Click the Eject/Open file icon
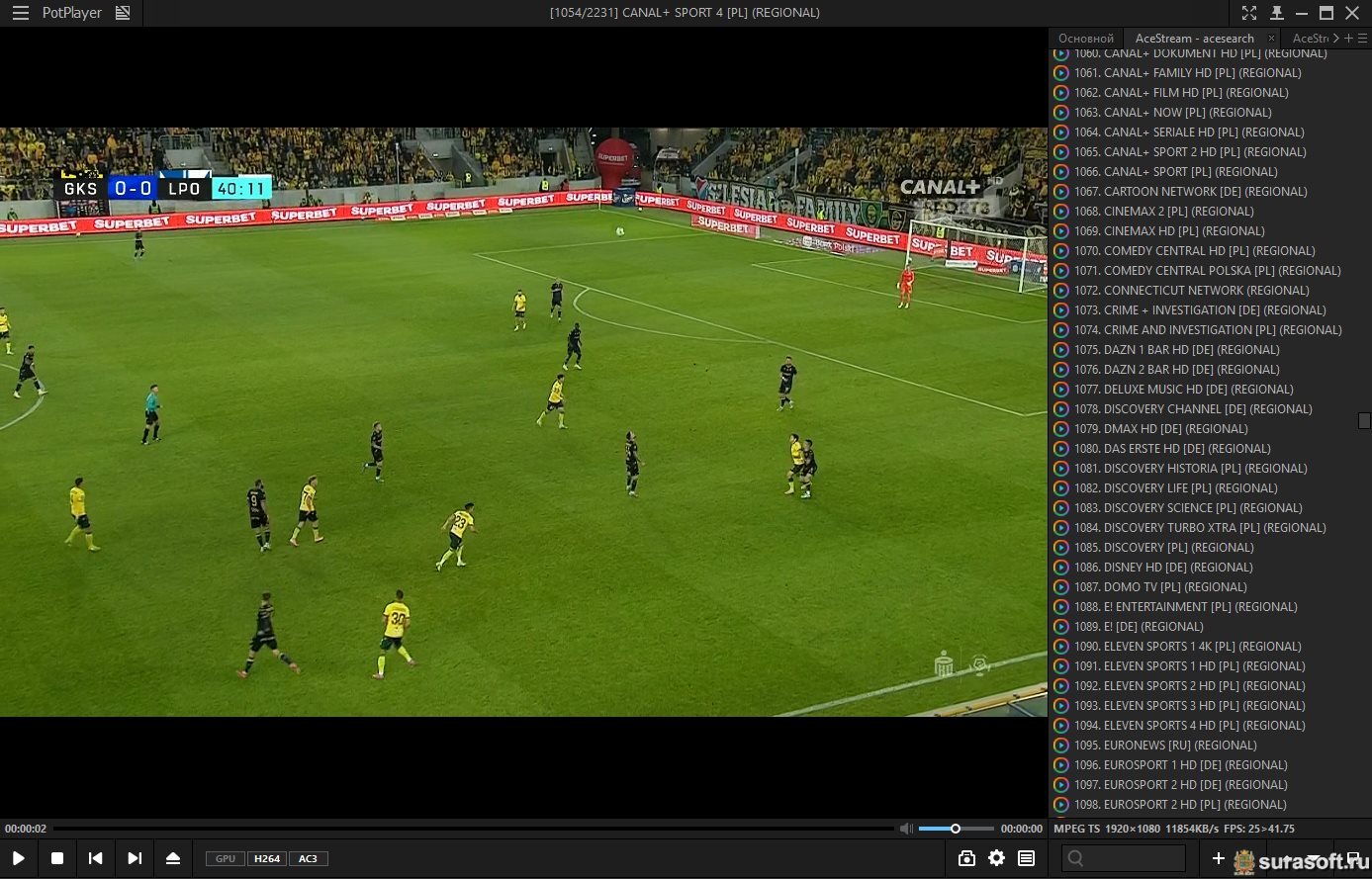Viewport: 1372px width, 879px height. click(x=173, y=858)
